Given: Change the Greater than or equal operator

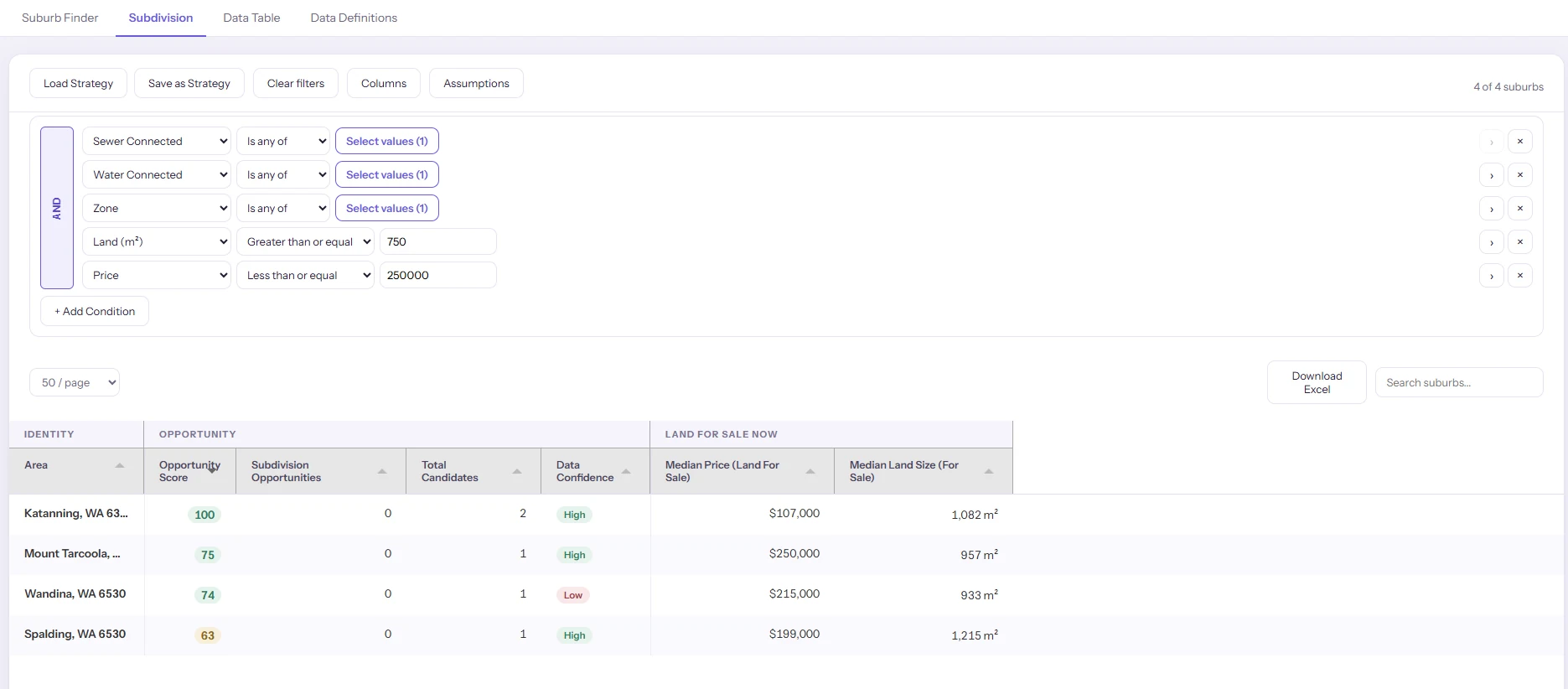Looking at the screenshot, I should click(305, 241).
